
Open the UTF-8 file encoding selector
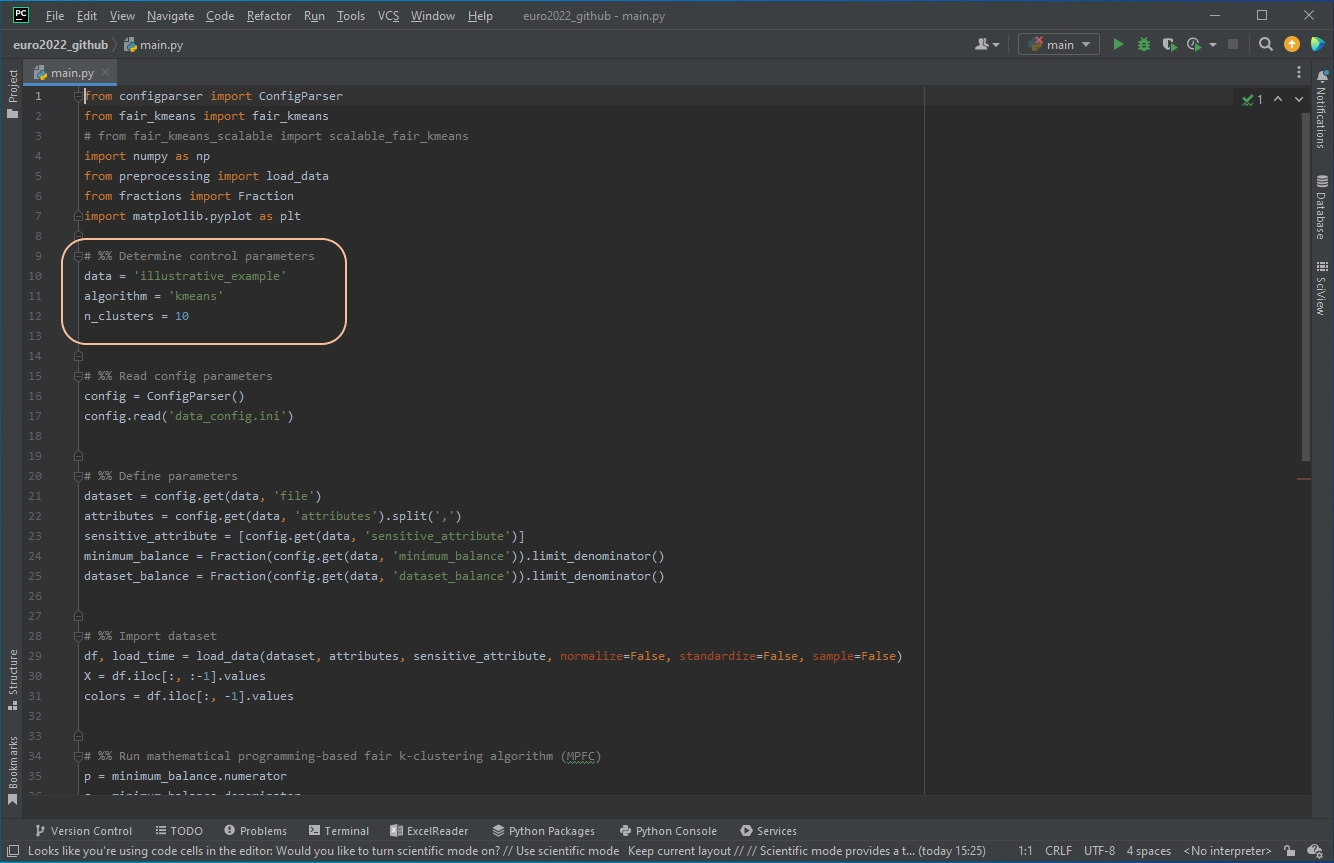[x=1100, y=851]
